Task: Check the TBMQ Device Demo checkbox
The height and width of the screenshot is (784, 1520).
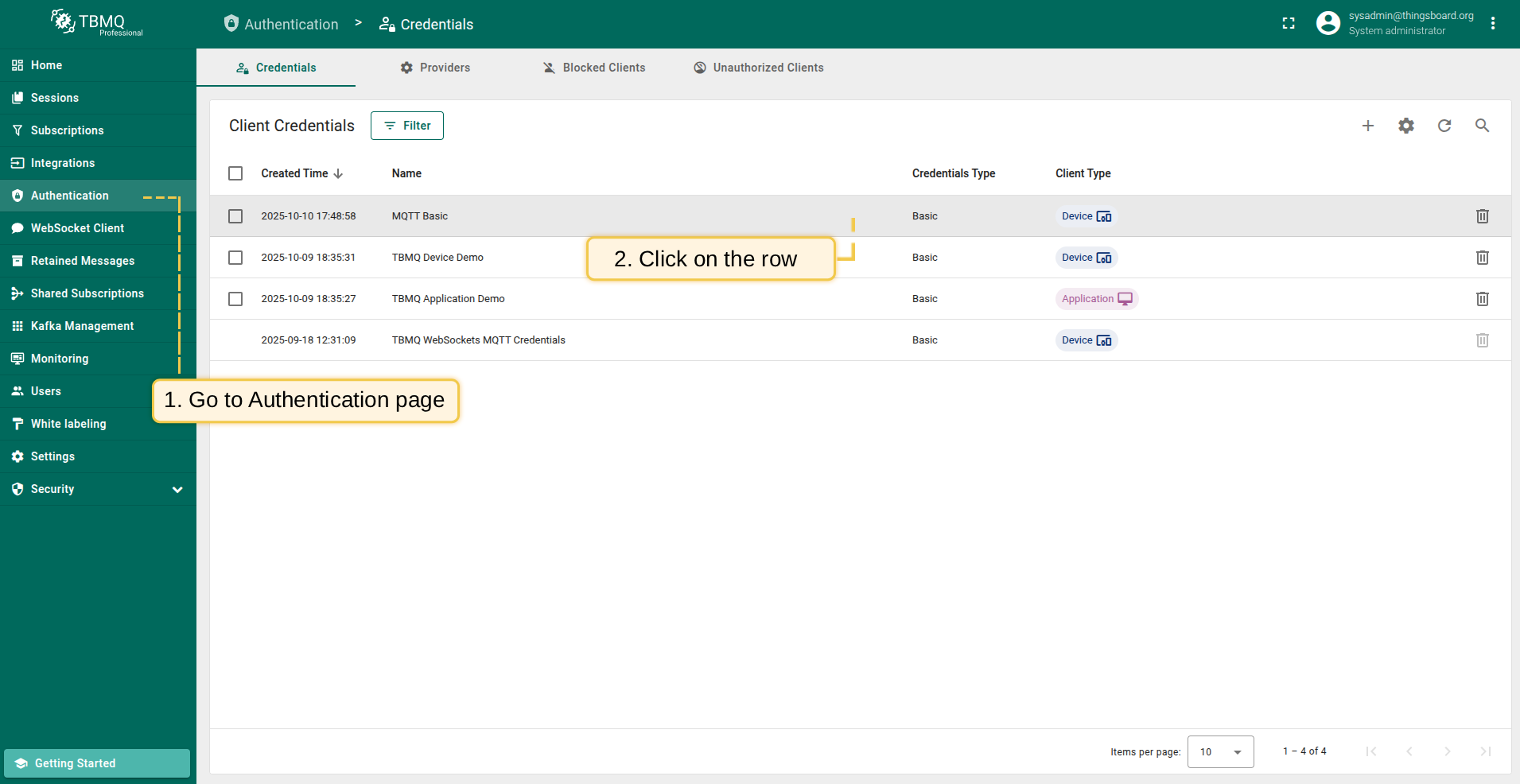Action: (x=235, y=258)
